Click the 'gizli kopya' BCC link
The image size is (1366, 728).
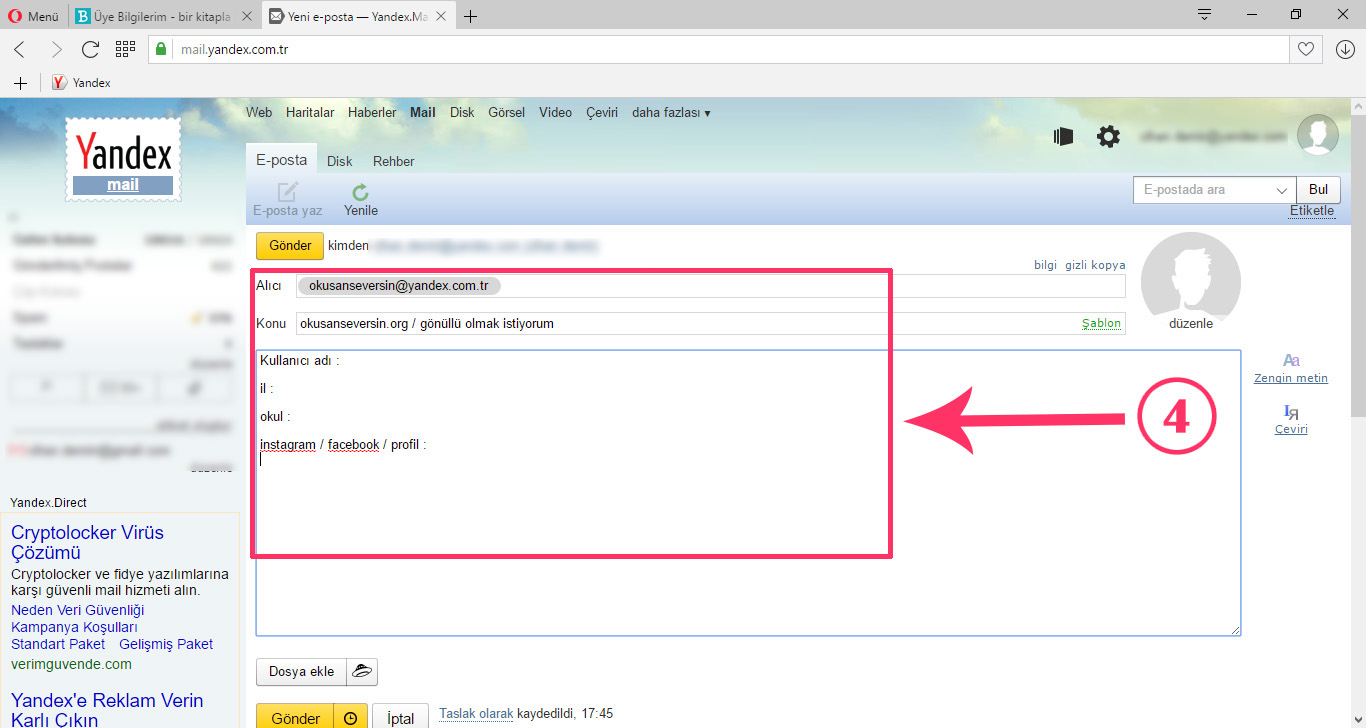point(1095,265)
